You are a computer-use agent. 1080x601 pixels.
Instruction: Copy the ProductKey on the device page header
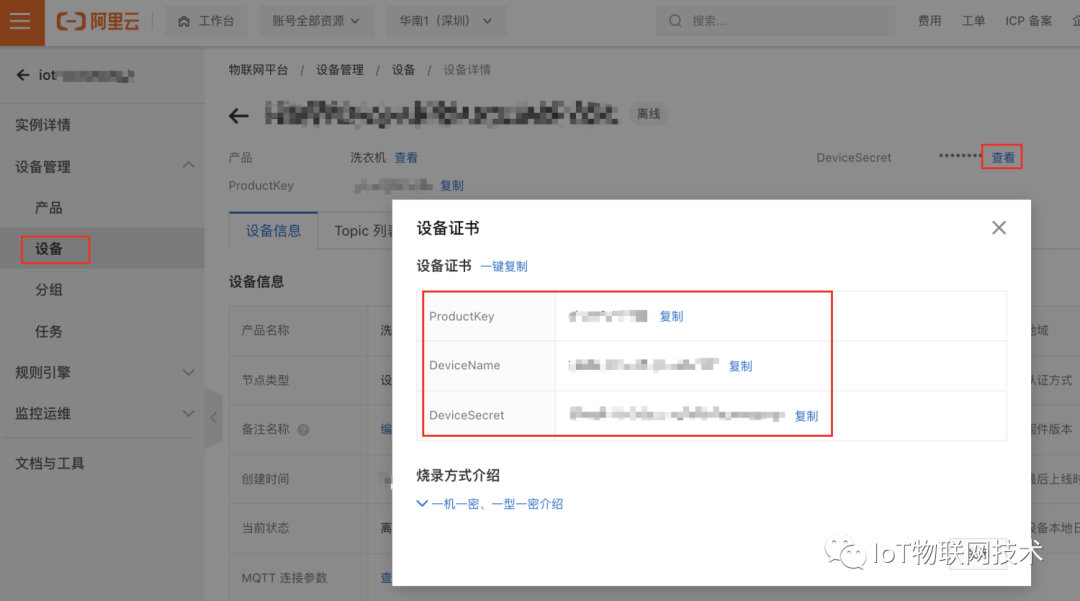pos(452,186)
